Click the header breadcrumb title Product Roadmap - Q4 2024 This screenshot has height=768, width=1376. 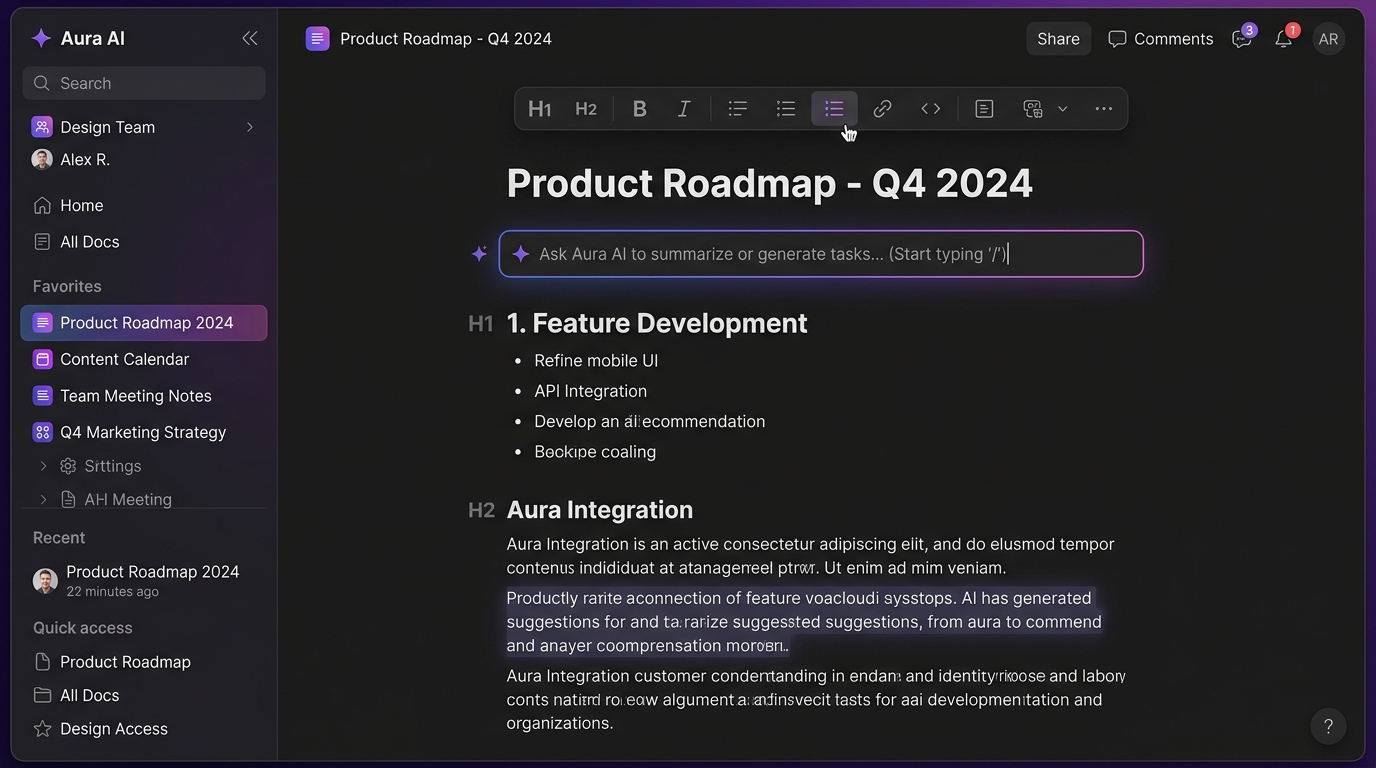(446, 39)
